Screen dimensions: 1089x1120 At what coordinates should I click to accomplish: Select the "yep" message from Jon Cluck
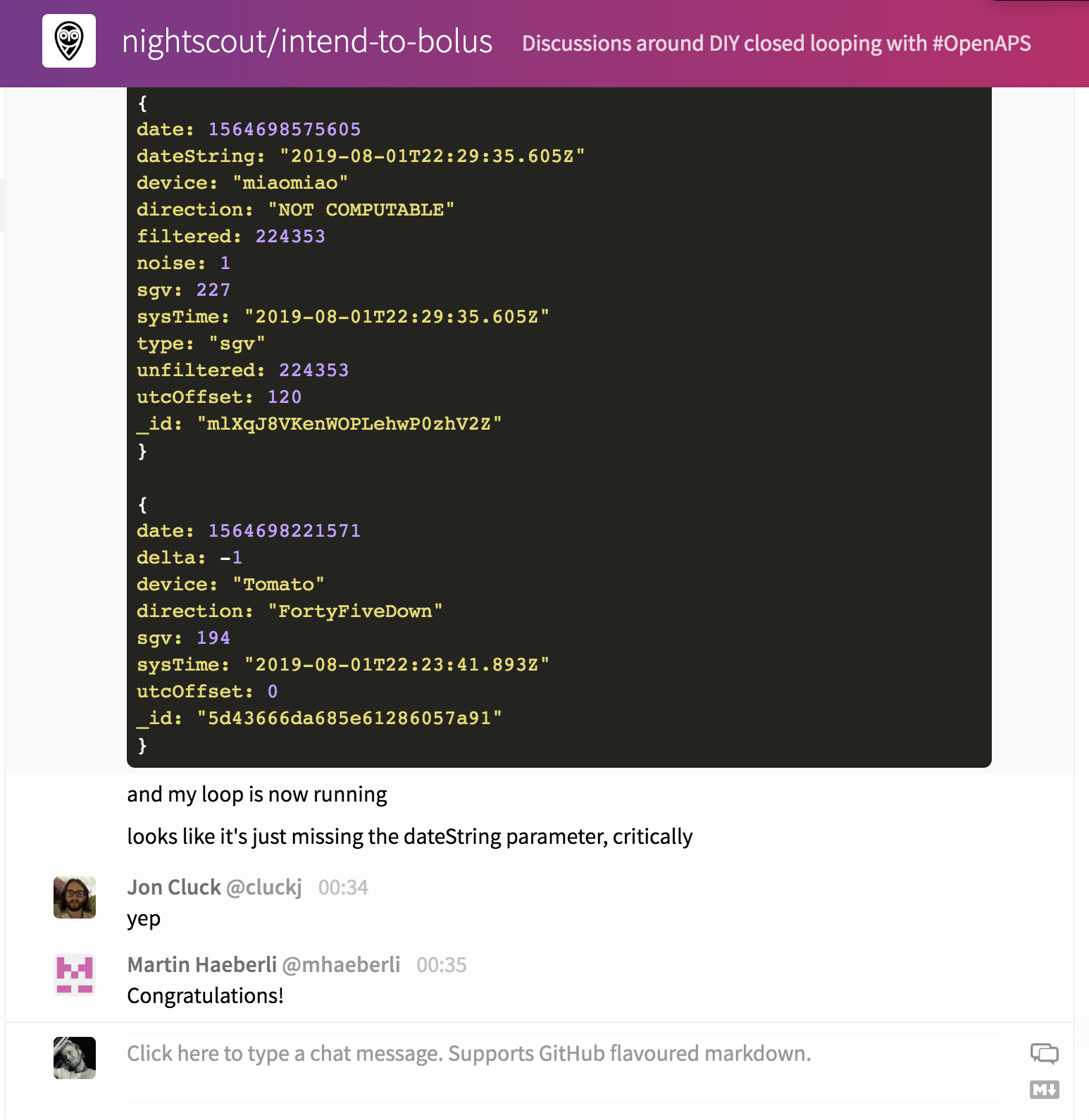[144, 919]
